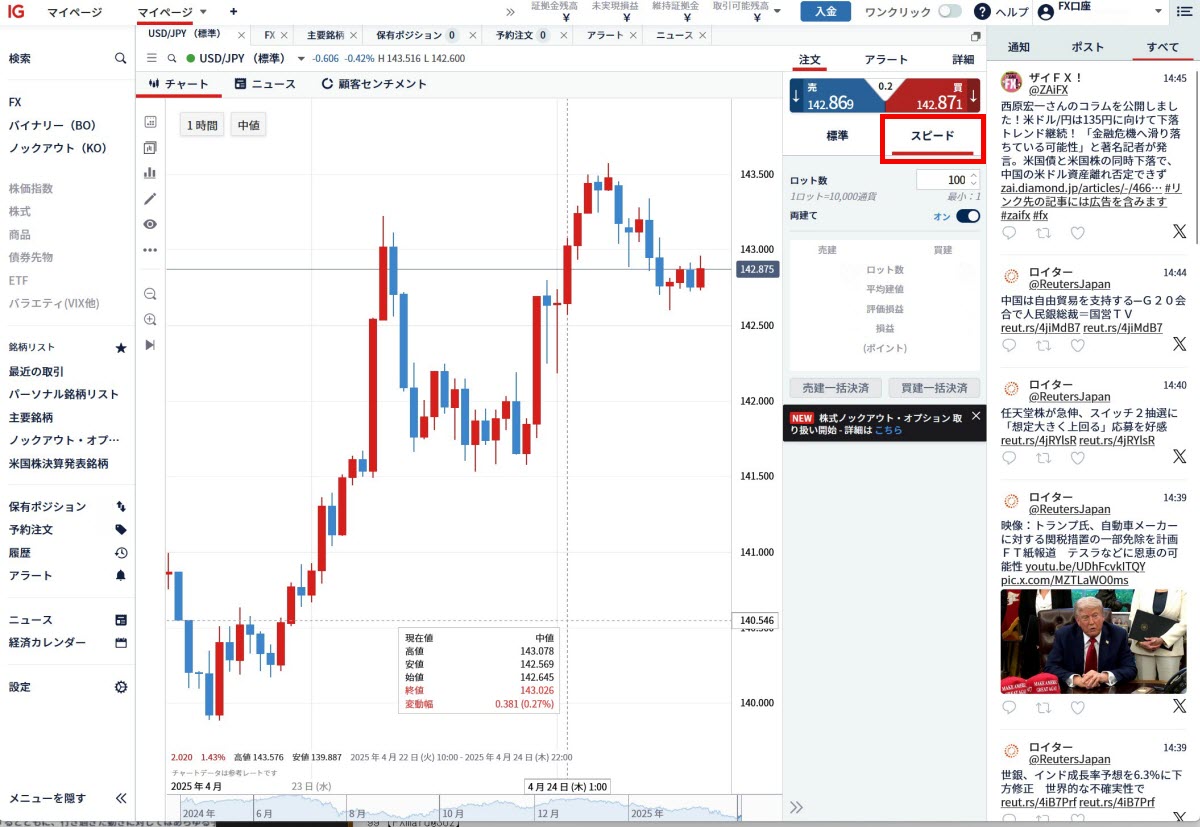Image resolution: width=1200 pixels, height=827 pixels.
Task: Click the bell icon for アラート in sidebar
Action: click(x=121, y=576)
